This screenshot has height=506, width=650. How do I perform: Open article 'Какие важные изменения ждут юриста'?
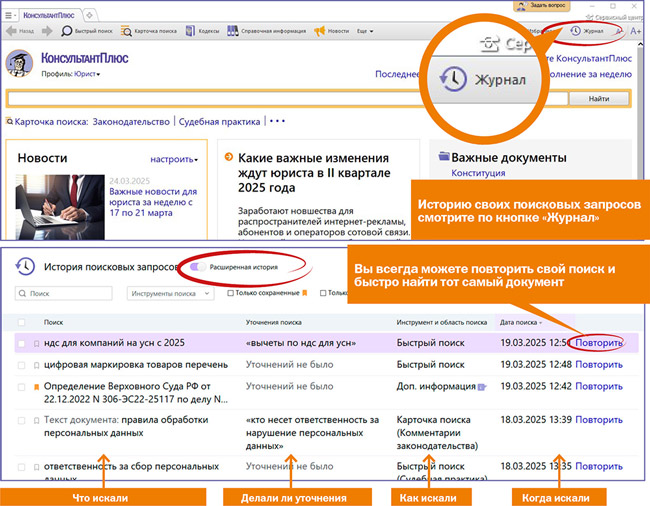[314, 173]
